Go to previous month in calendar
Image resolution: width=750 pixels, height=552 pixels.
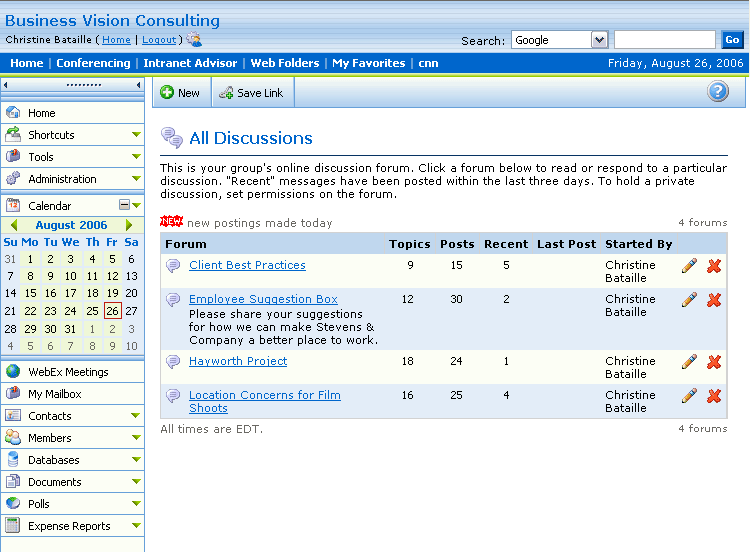(13, 225)
